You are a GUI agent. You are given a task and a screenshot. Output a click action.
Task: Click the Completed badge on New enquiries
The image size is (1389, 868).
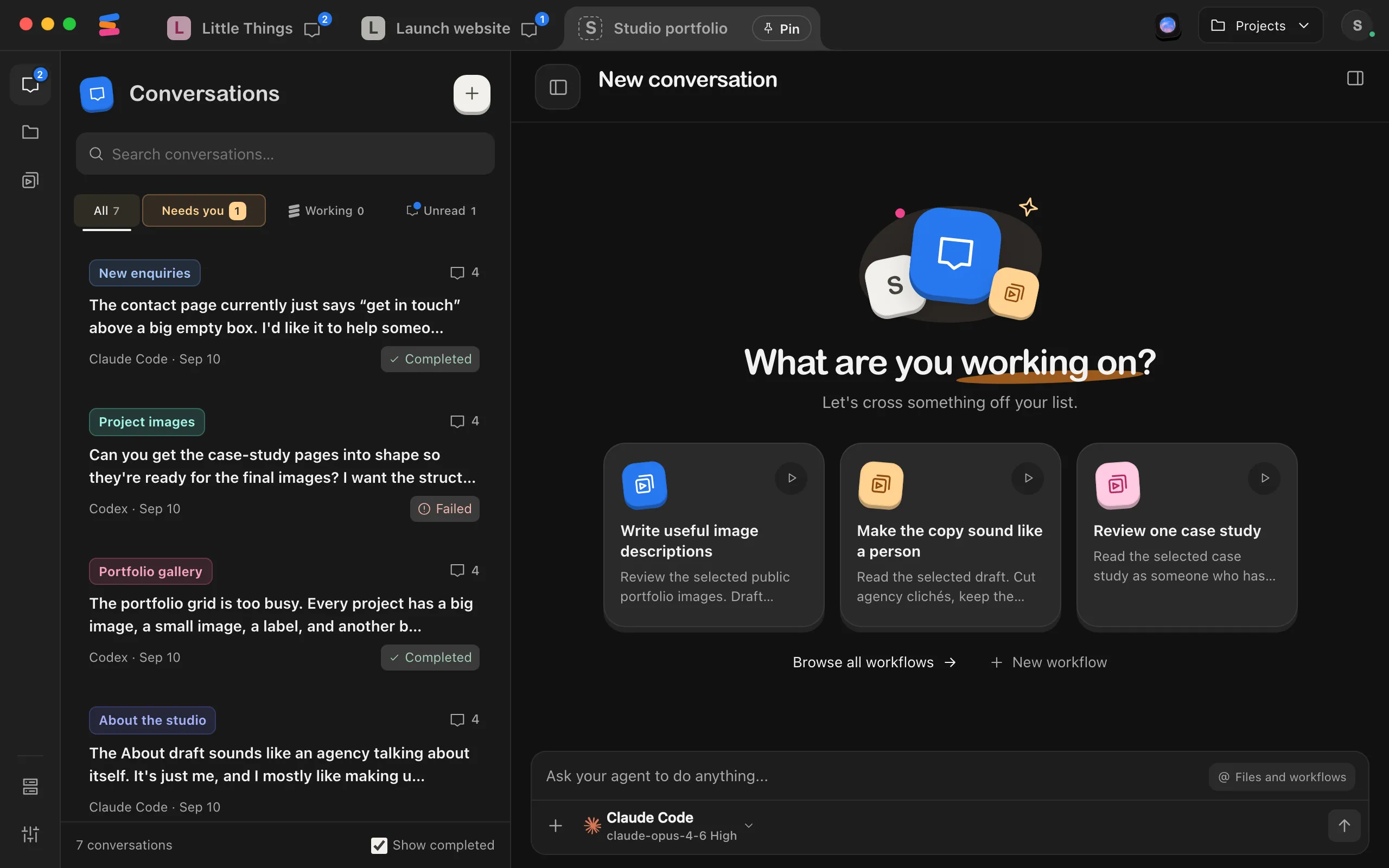coord(430,359)
